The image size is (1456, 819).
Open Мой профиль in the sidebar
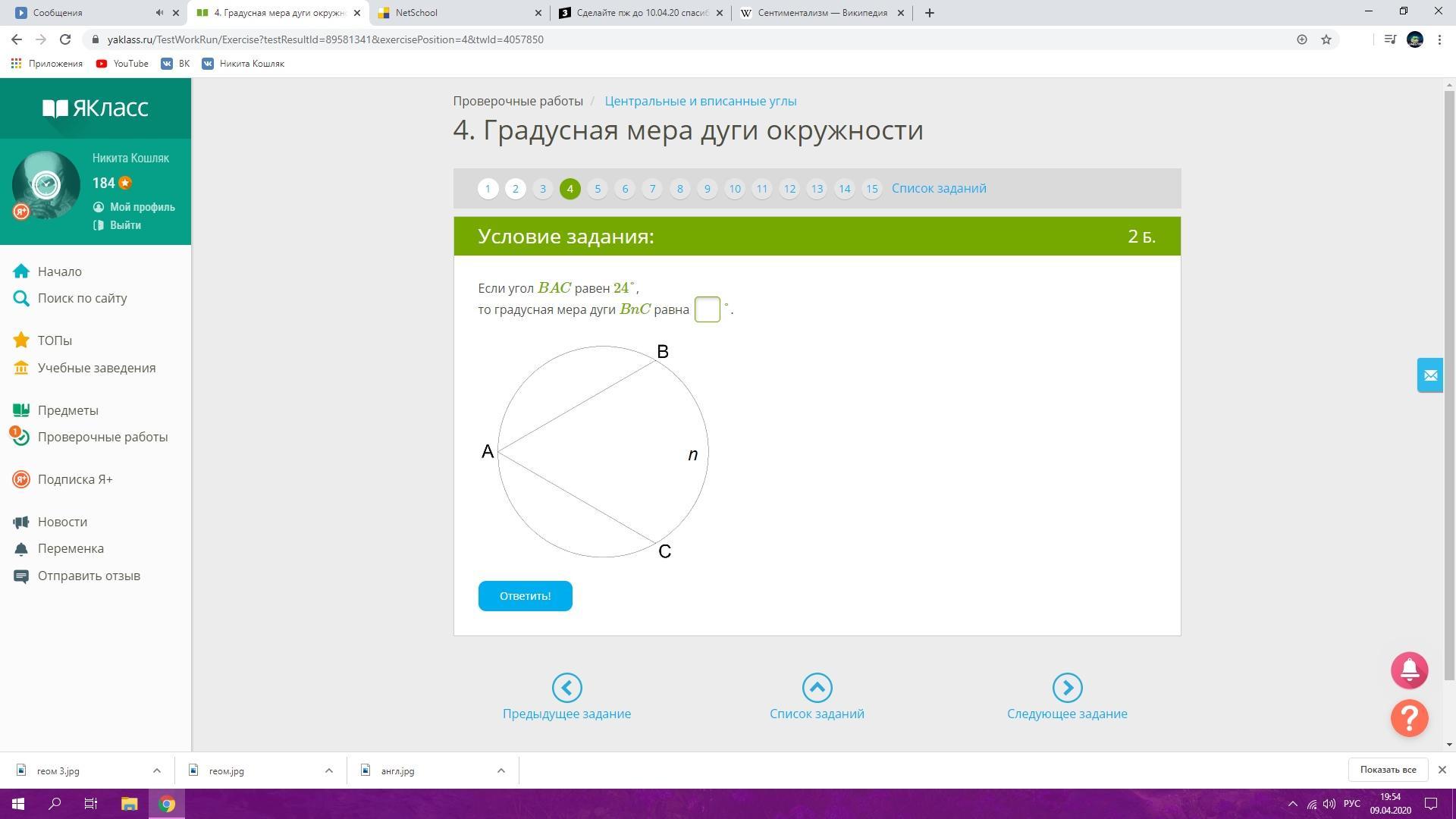click(x=142, y=207)
